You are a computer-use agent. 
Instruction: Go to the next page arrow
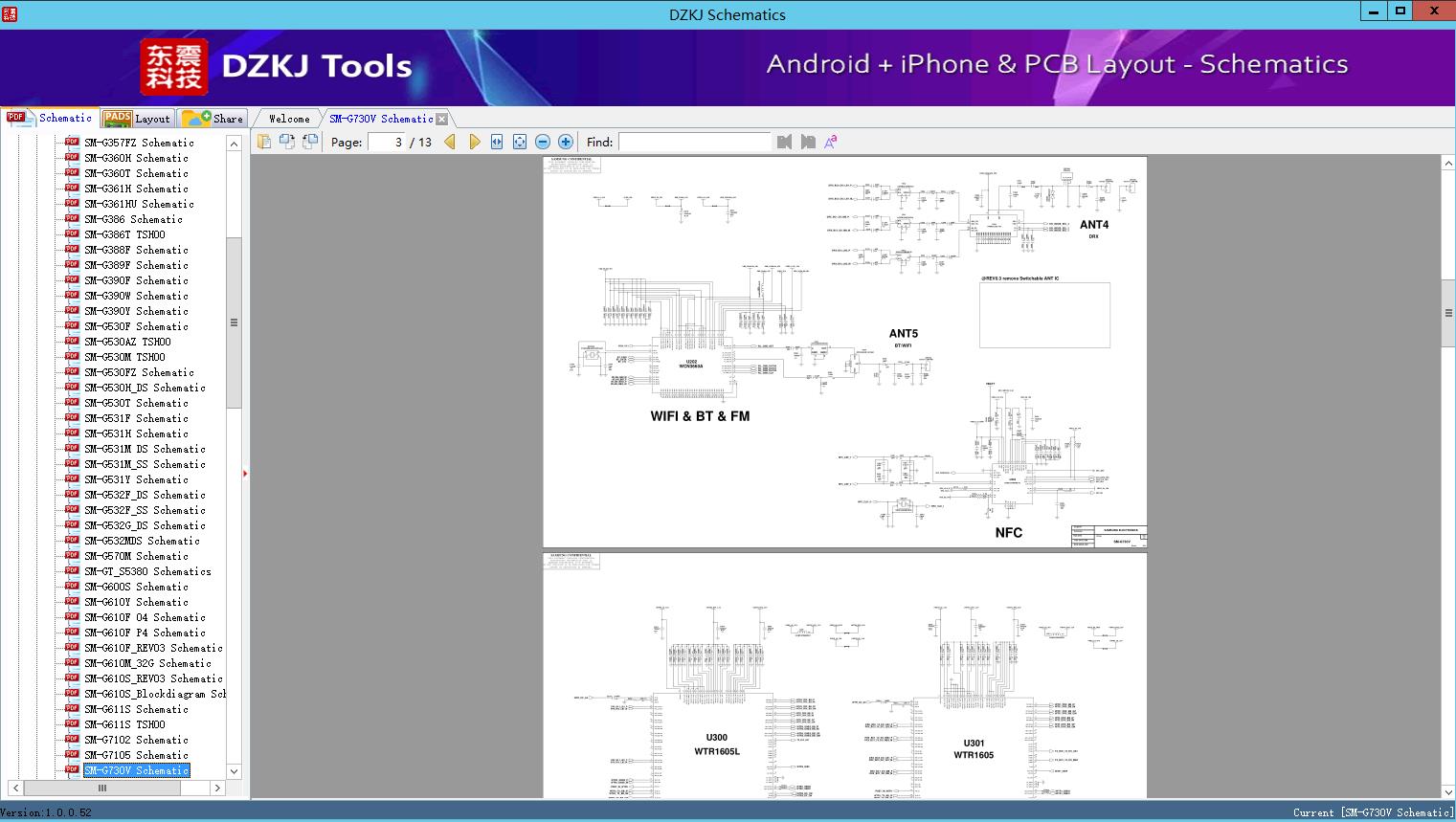[476, 141]
